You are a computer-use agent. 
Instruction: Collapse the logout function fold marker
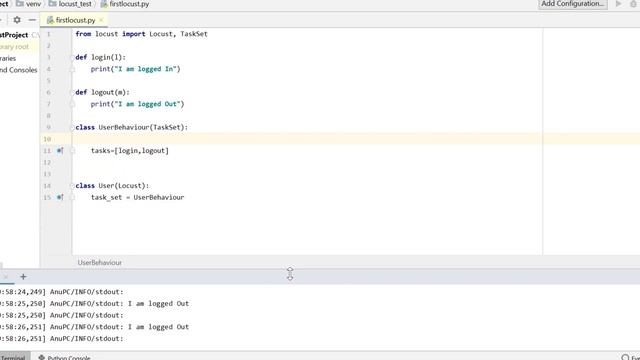(72, 92)
